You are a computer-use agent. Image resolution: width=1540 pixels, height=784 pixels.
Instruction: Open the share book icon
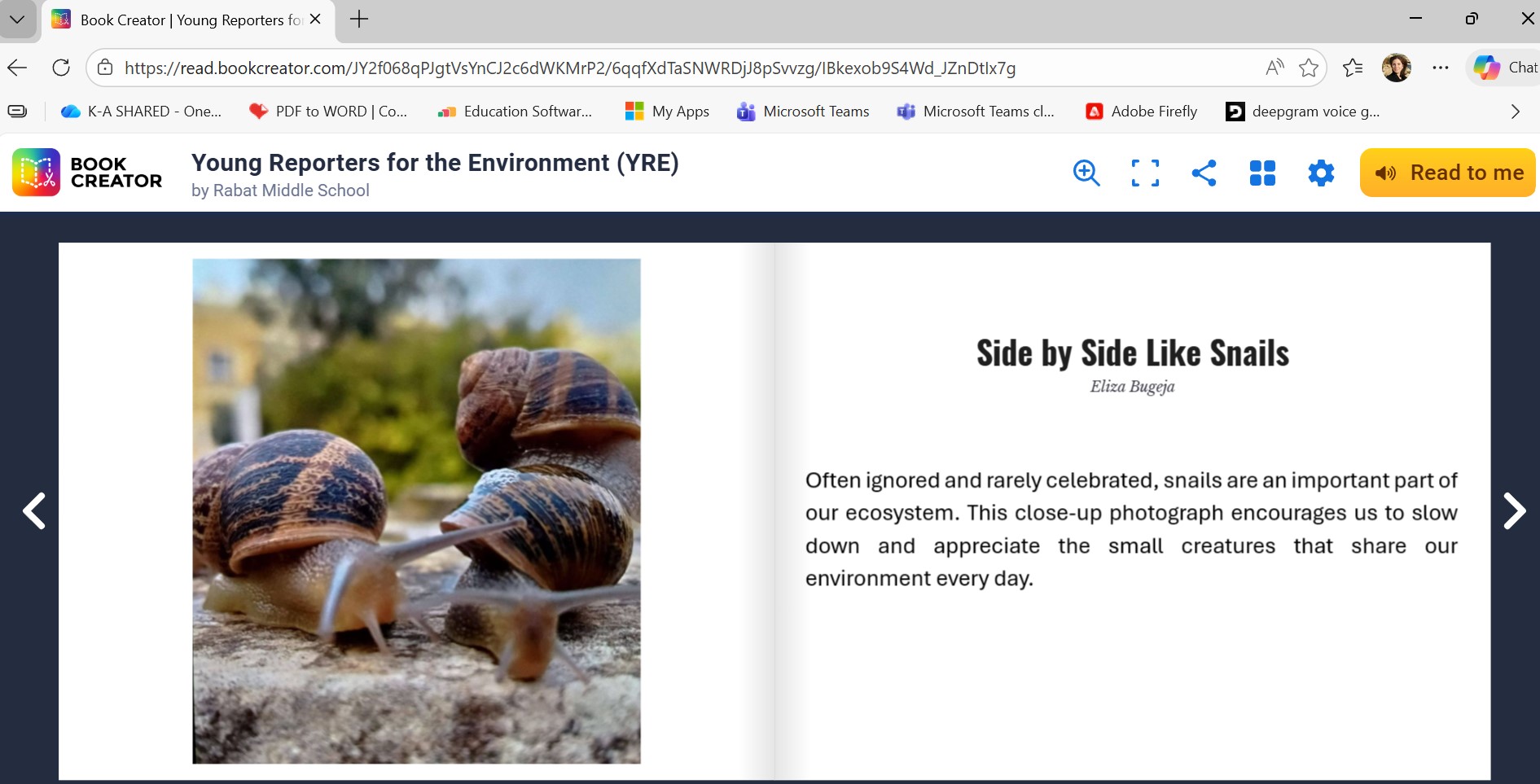click(1204, 173)
